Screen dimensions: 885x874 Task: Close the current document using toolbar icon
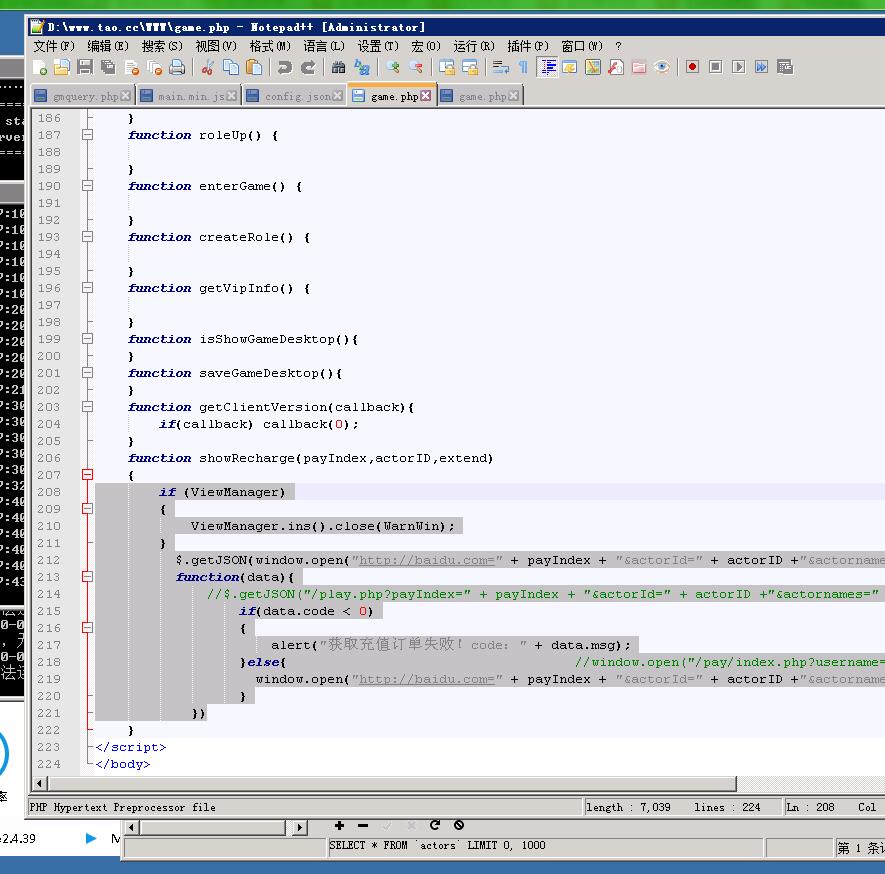click(132, 68)
